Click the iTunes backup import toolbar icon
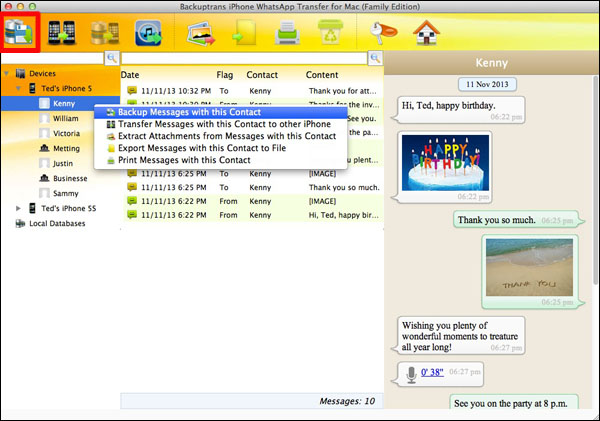This screenshot has height=421, width=600. click(x=148, y=33)
